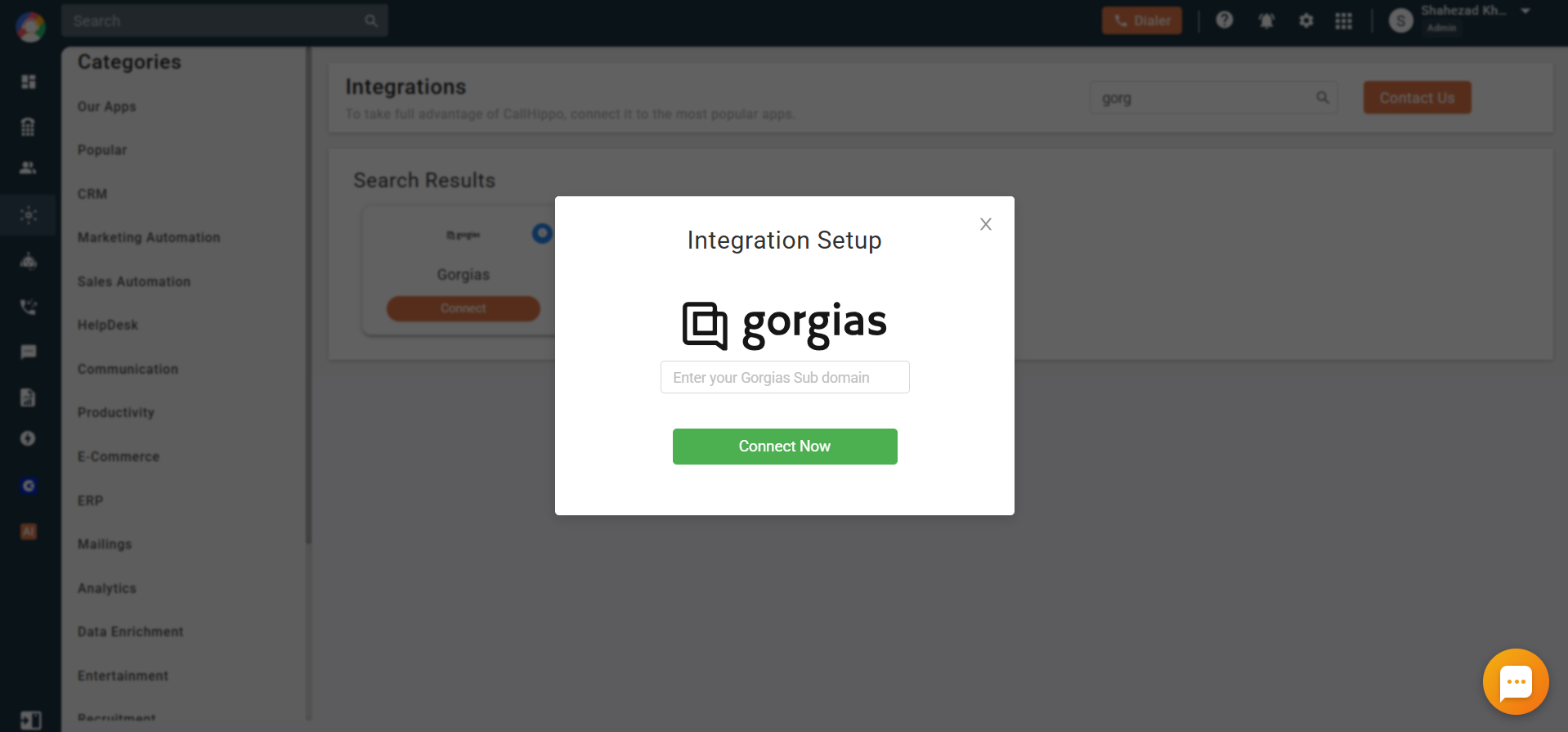Select the Popular category
Screen dimensions: 1568x732
coord(102,150)
